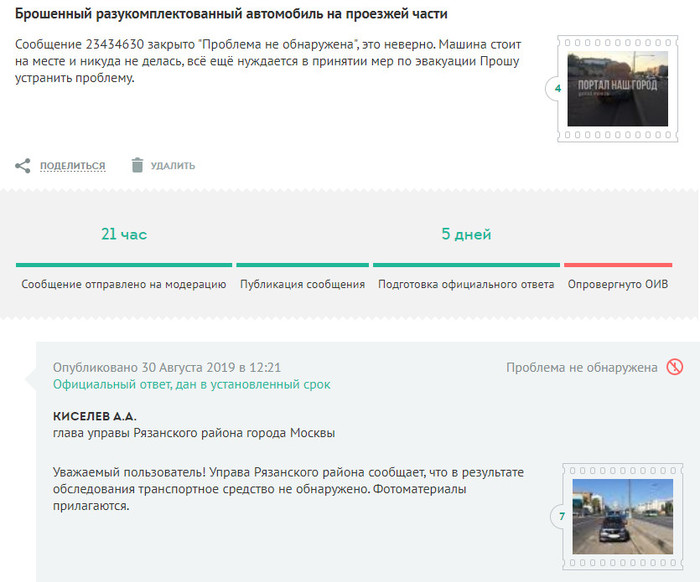This screenshot has height=582, width=700.
Task: Select the 'Публикация сообщения' stage
Action: (x=303, y=284)
